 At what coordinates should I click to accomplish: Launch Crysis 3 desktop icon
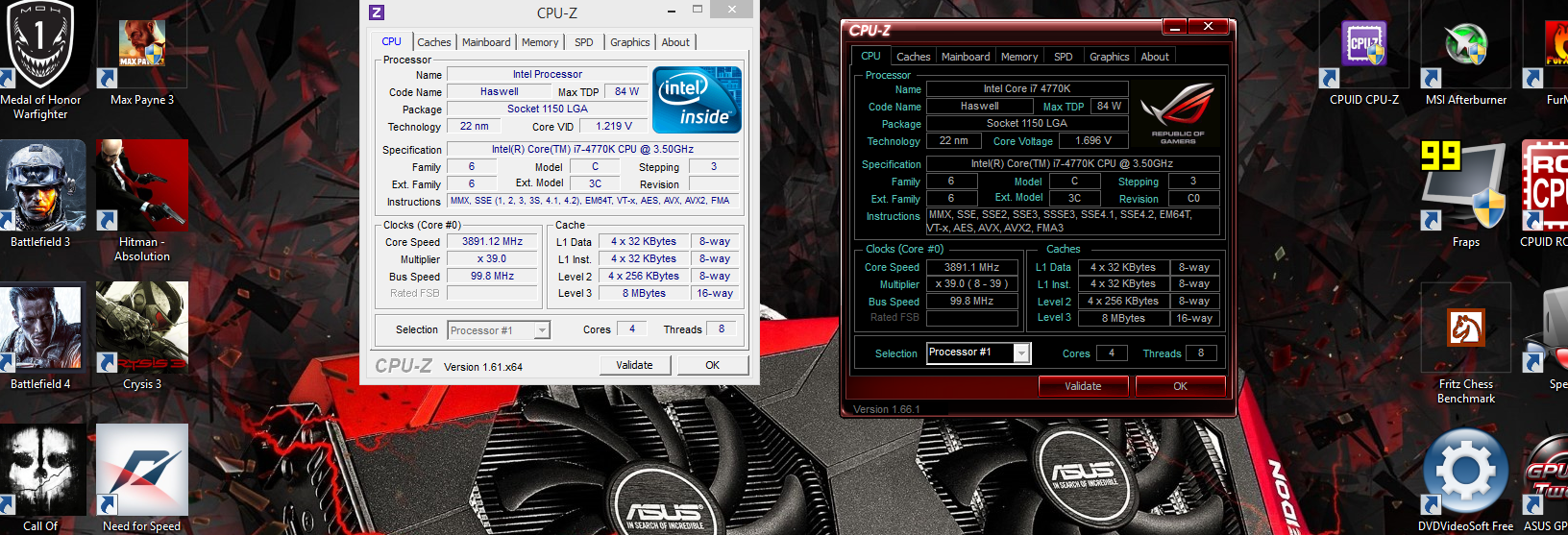tap(142, 328)
